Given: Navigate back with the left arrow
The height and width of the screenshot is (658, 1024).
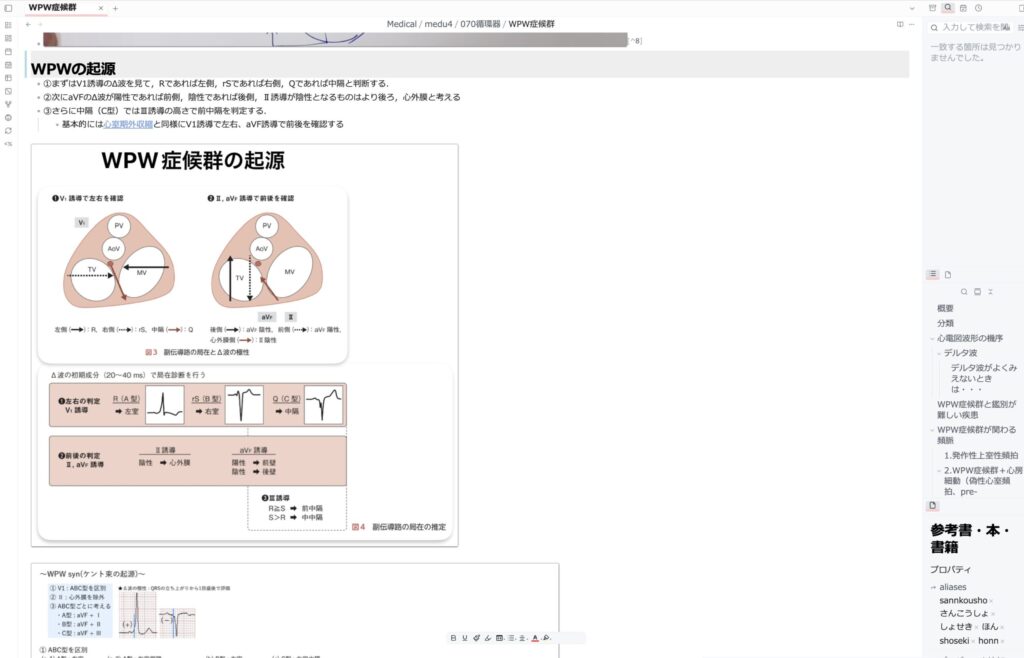Looking at the screenshot, I should click(28, 24).
